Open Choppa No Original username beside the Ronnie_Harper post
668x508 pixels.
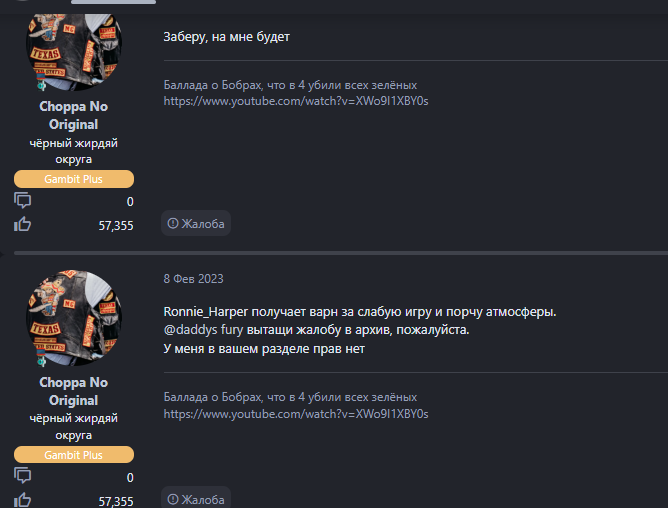[x=73, y=392]
